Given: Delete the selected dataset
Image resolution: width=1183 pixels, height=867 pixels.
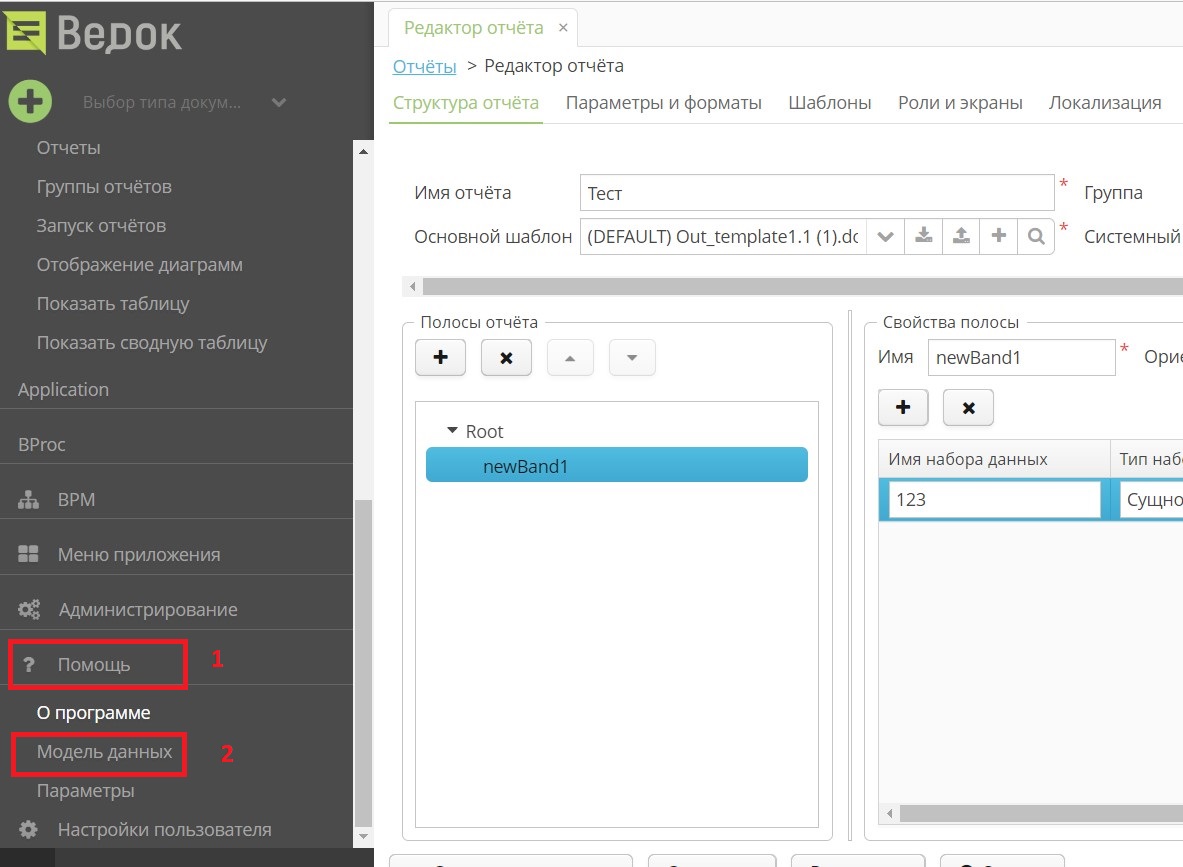Looking at the screenshot, I should (968, 407).
